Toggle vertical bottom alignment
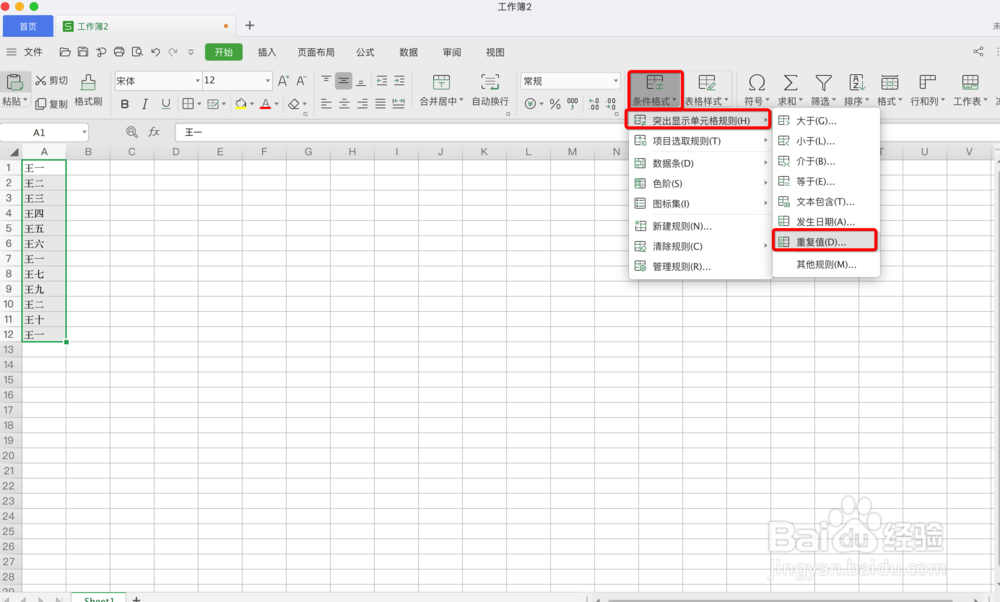 pos(361,81)
